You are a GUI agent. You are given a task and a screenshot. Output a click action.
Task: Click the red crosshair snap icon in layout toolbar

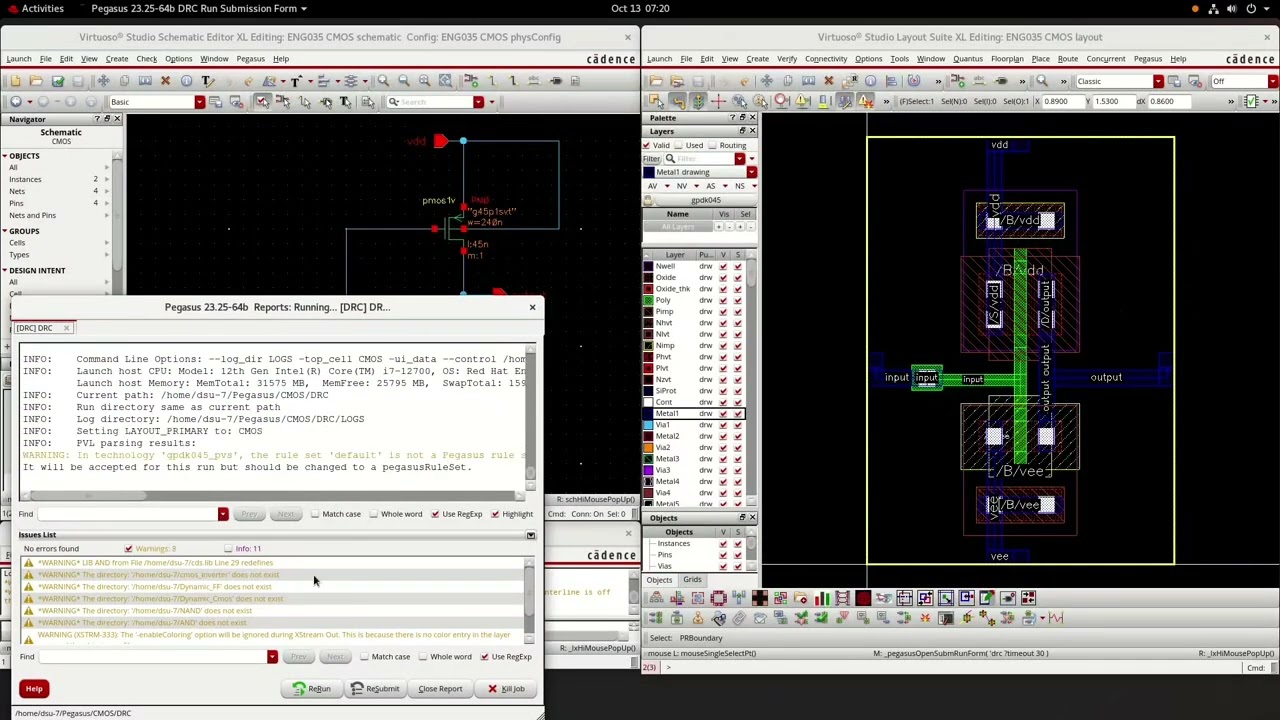click(x=718, y=101)
